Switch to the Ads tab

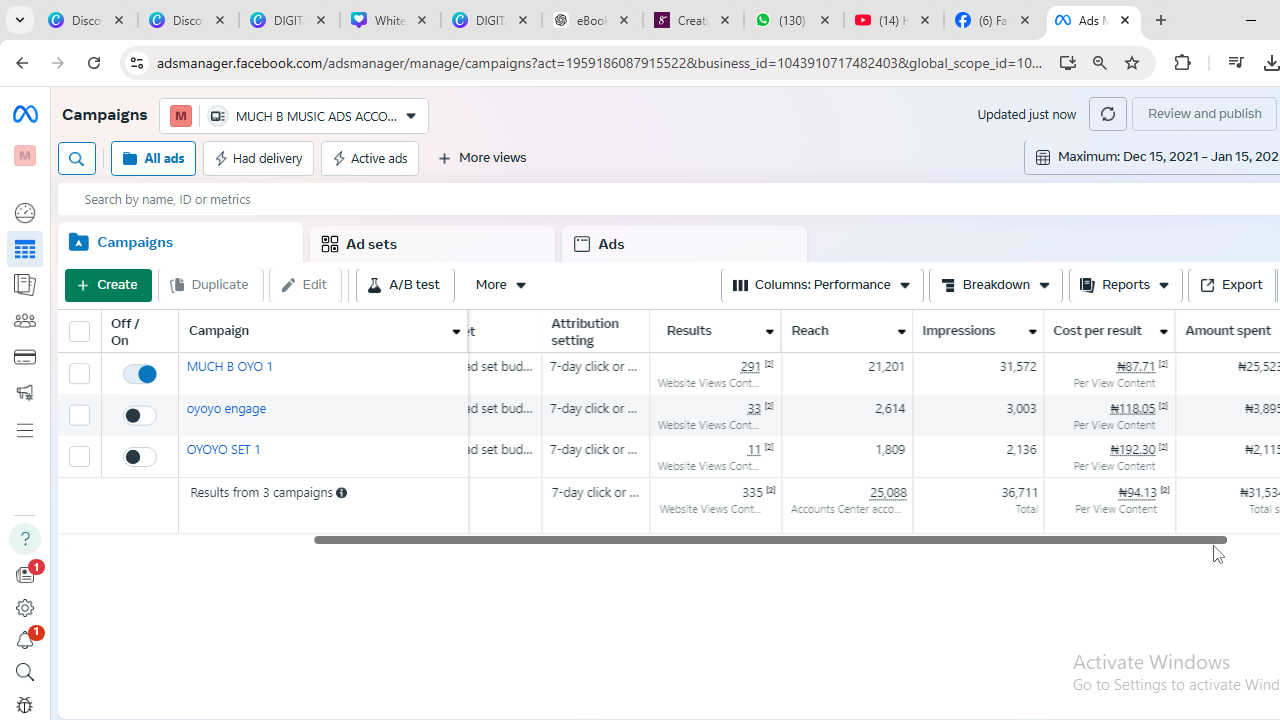[x=684, y=244]
